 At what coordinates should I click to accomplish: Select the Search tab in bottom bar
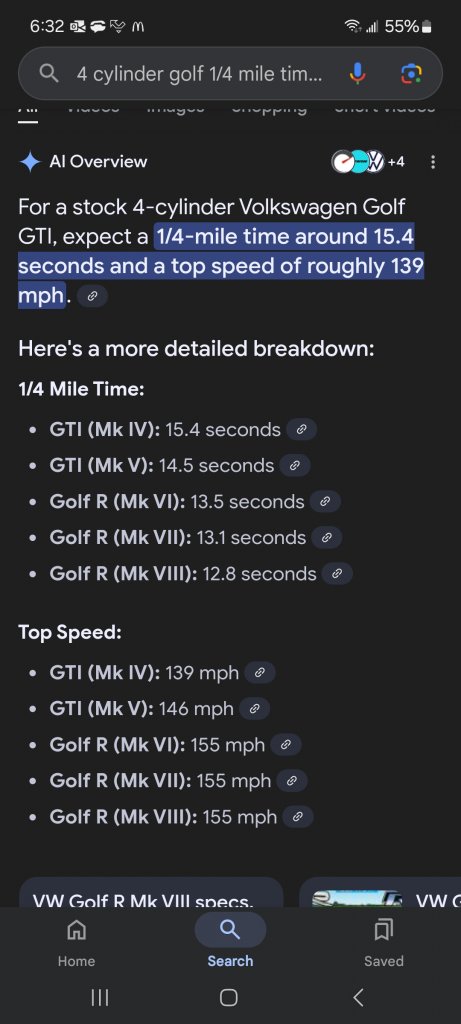click(230, 940)
